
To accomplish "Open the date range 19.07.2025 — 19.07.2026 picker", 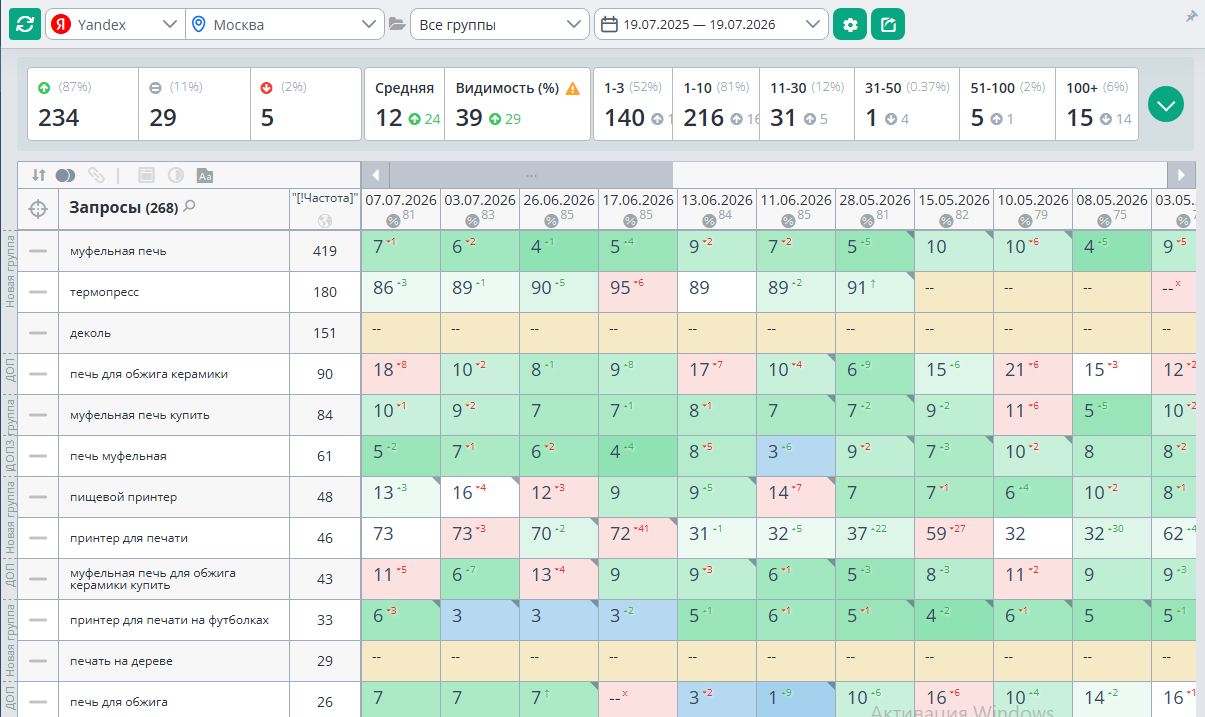I will [711, 24].
